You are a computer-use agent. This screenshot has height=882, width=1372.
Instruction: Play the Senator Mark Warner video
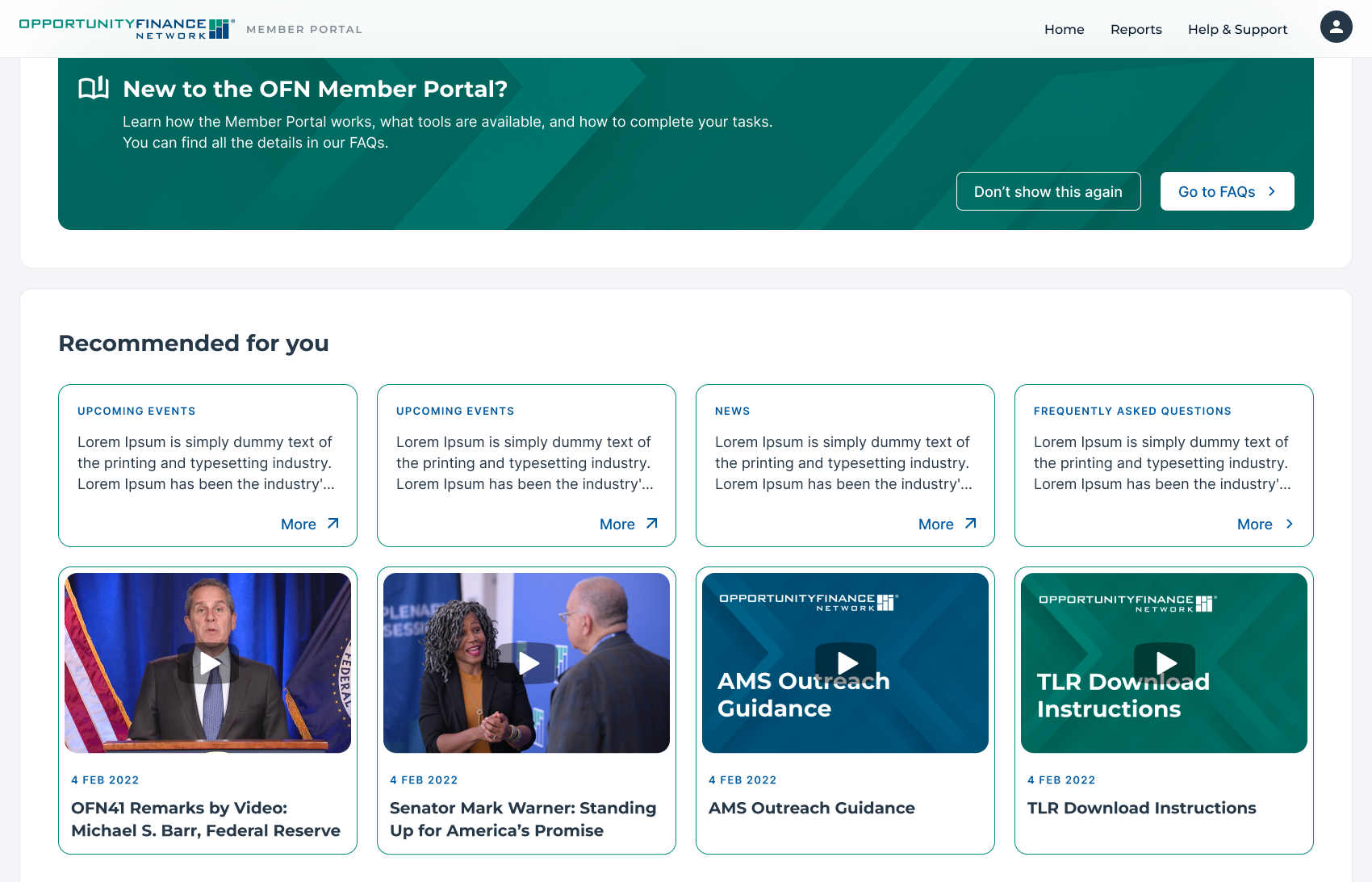pos(527,663)
